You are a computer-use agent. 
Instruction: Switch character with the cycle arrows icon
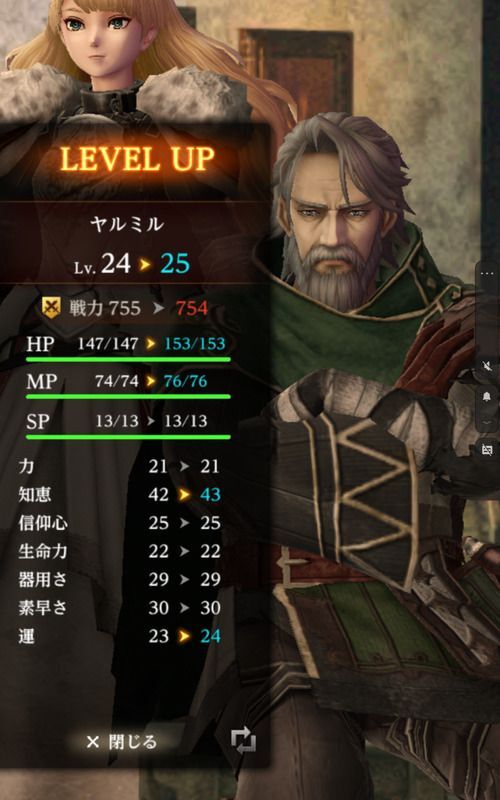click(243, 740)
